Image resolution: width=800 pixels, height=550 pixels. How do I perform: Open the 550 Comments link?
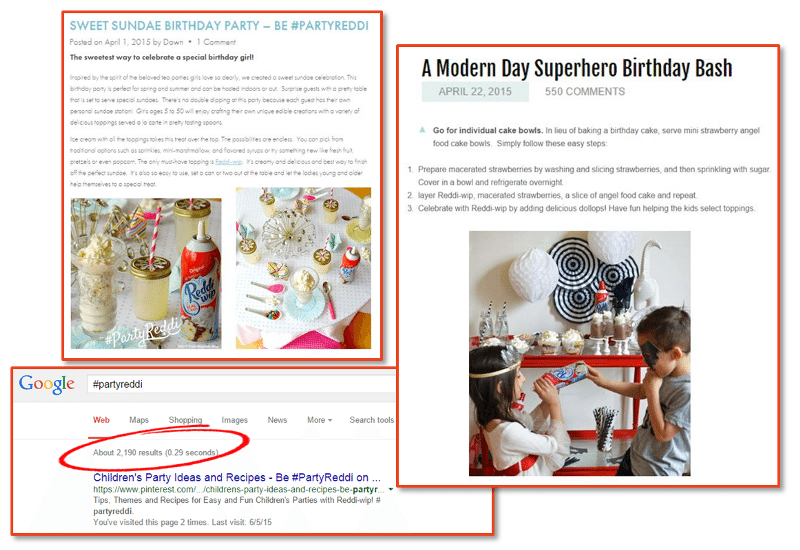point(585,92)
